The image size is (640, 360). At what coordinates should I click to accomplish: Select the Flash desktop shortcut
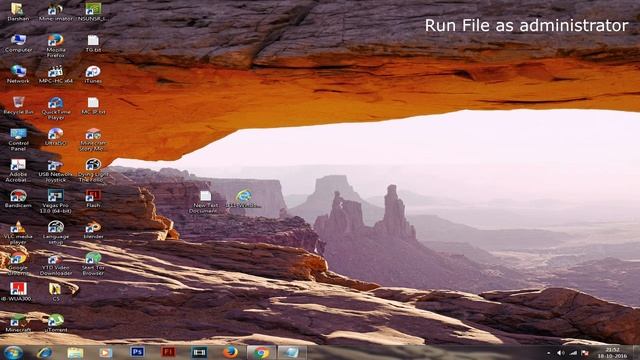point(93,199)
